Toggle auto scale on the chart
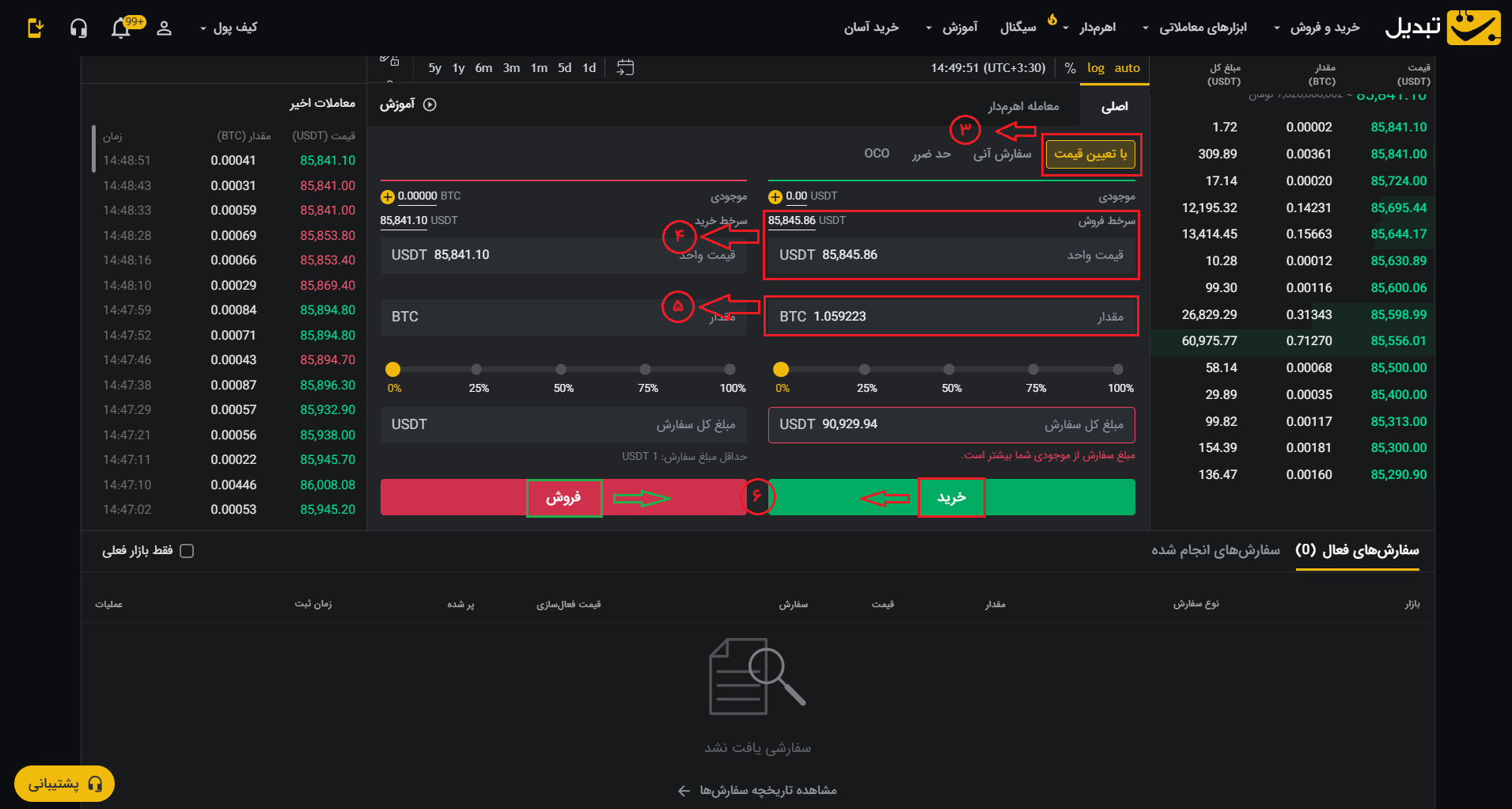 tap(1127, 68)
